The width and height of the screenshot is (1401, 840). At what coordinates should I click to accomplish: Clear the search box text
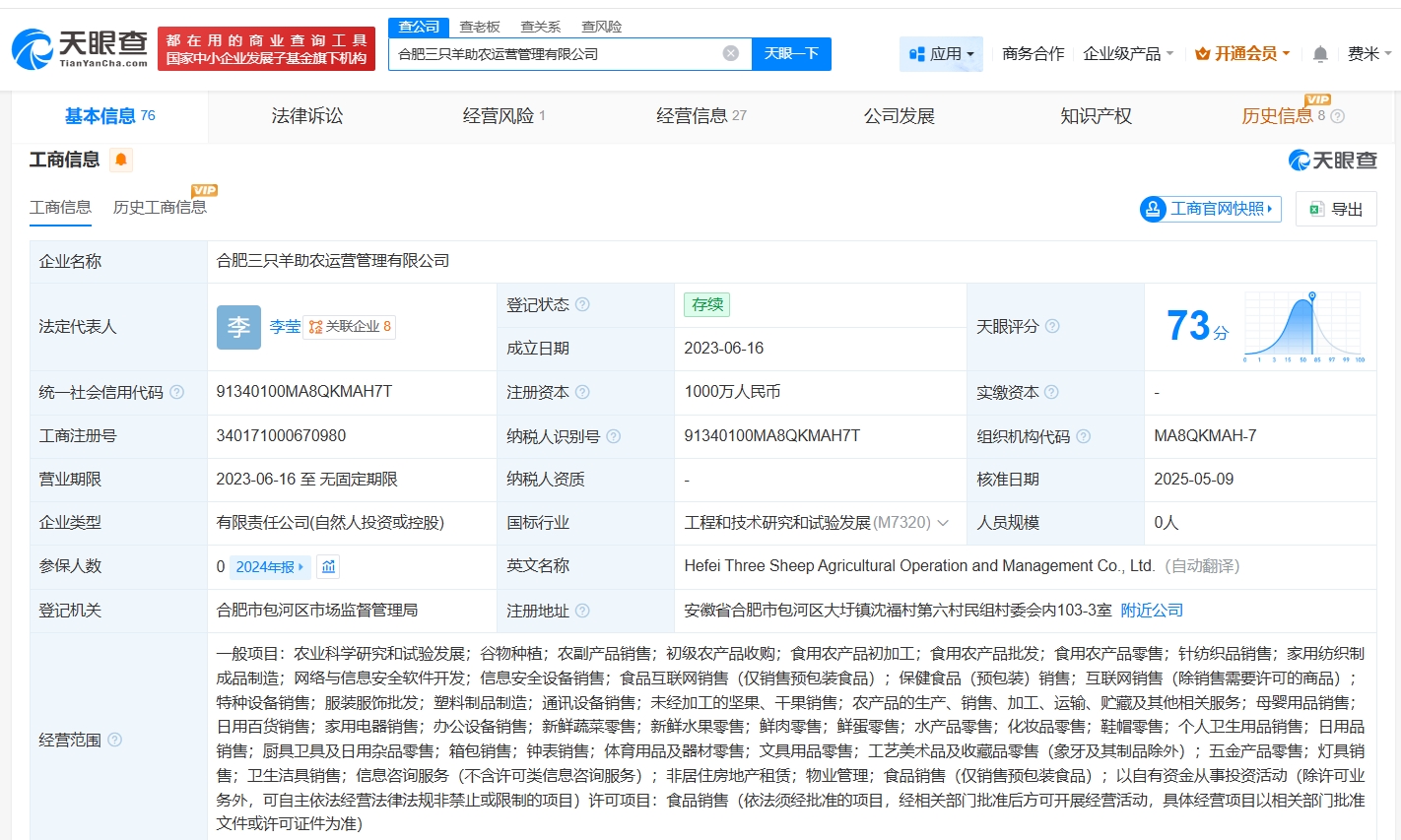(731, 53)
